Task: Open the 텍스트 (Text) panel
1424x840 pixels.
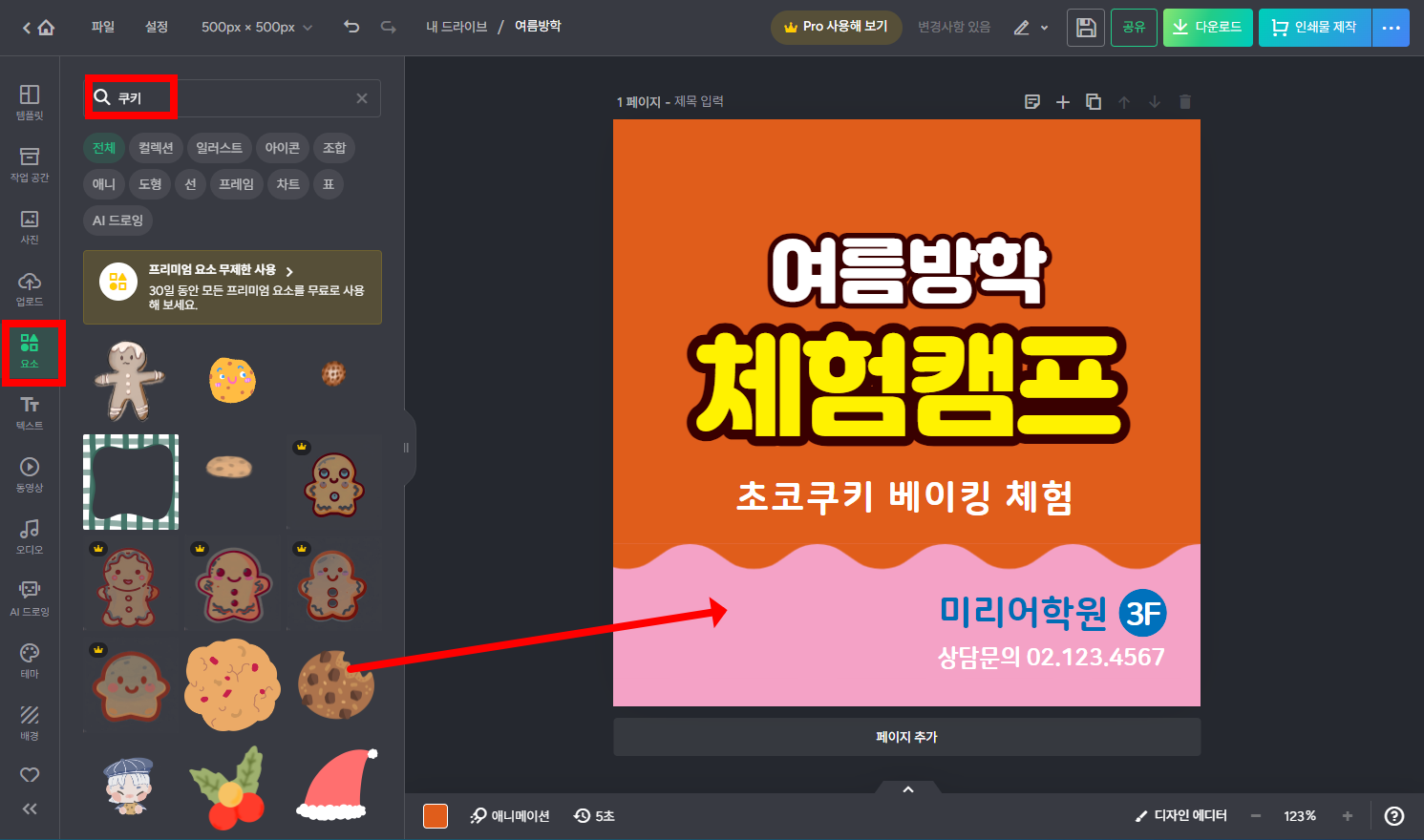Action: (x=29, y=412)
